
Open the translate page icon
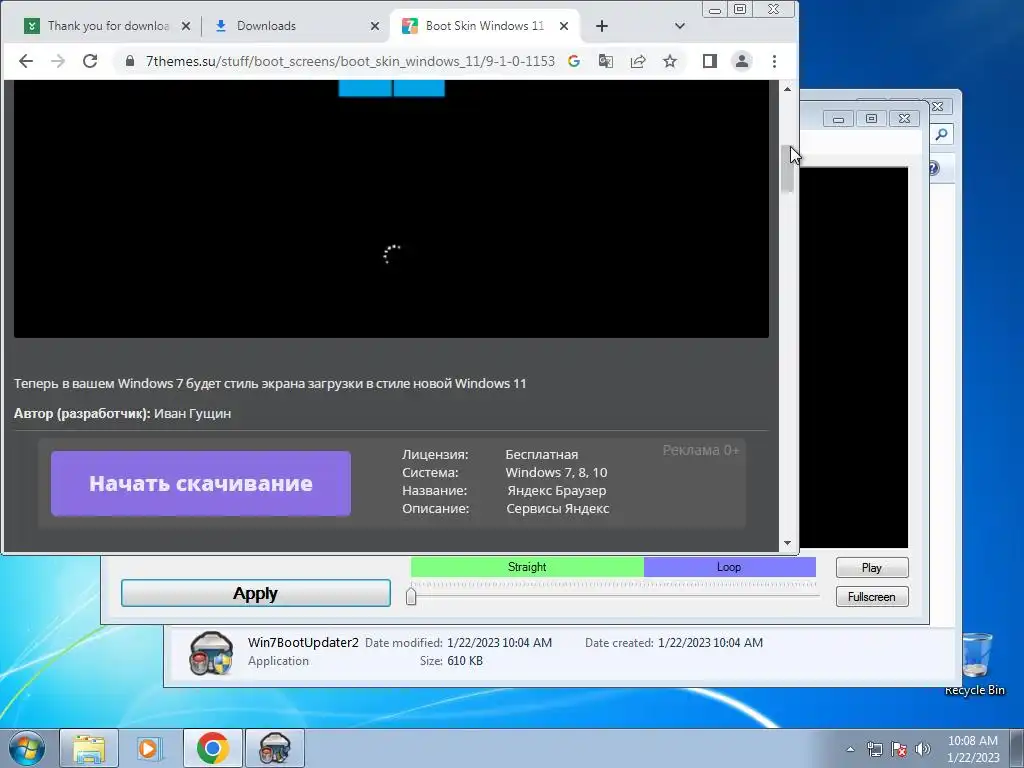coord(606,61)
